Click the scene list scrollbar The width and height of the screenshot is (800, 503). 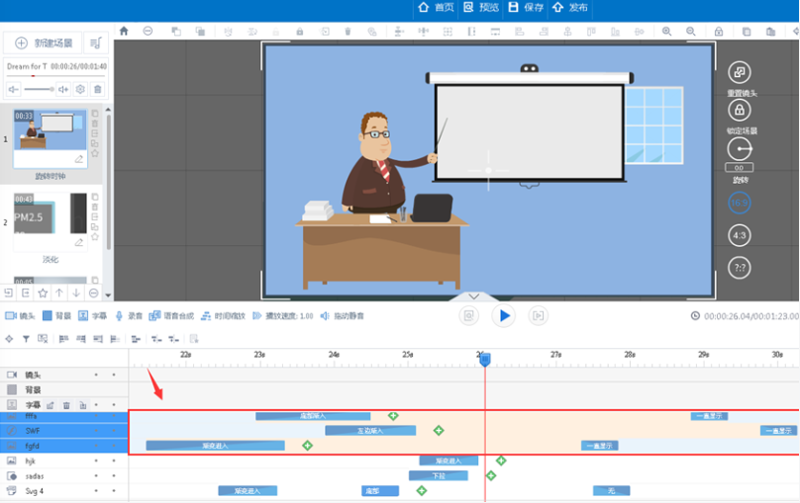[108, 181]
